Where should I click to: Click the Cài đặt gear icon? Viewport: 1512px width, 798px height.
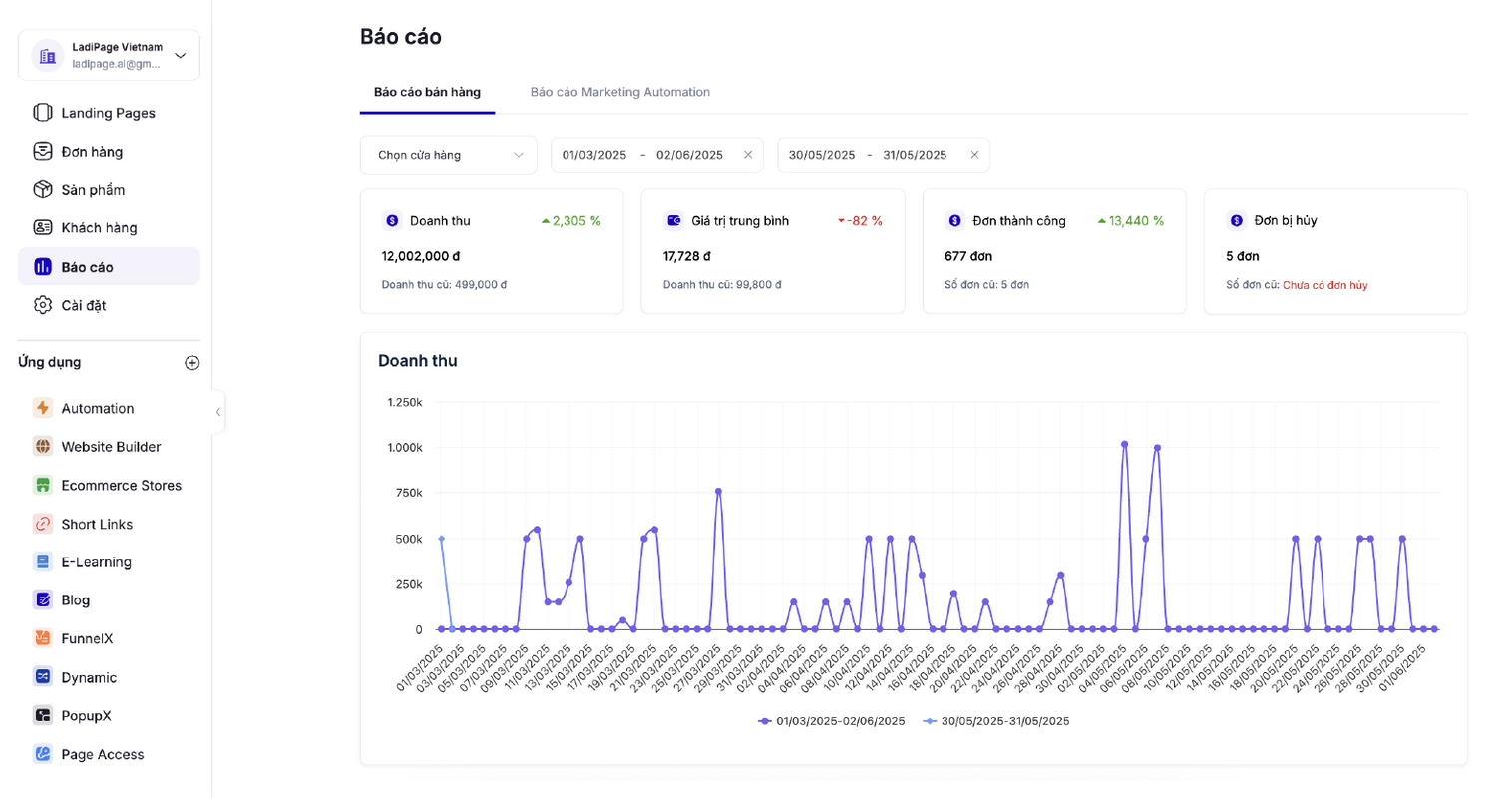coord(43,305)
